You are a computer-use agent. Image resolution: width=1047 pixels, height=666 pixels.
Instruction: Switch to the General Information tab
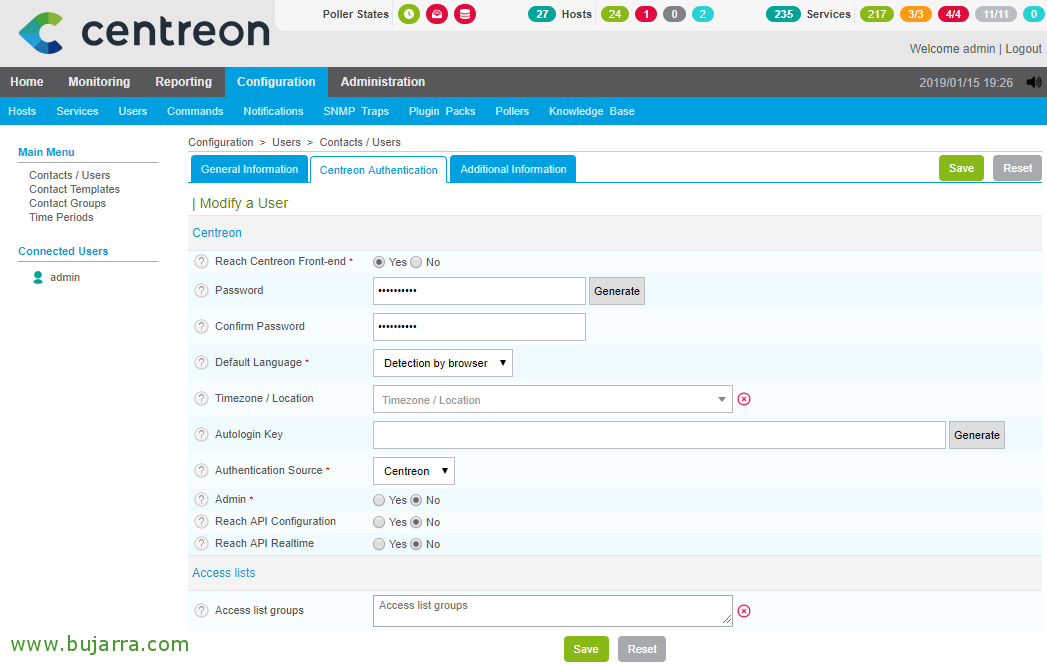coord(249,170)
